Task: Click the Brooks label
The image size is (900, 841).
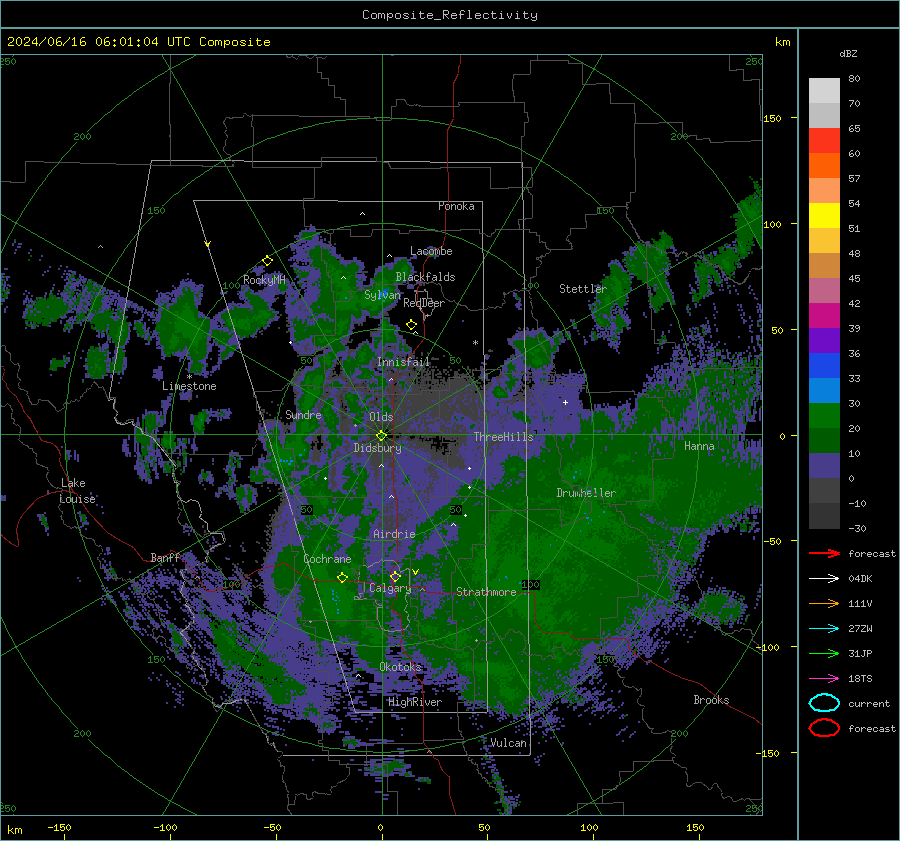Action: click(711, 700)
